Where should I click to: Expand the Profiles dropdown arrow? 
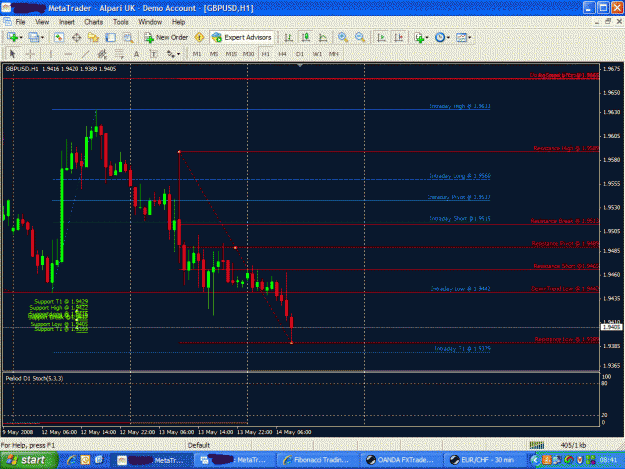[42, 38]
